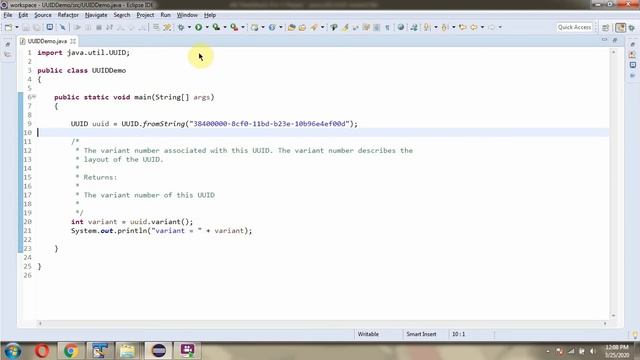Click the vertical scrollbar down arrow

[613, 316]
